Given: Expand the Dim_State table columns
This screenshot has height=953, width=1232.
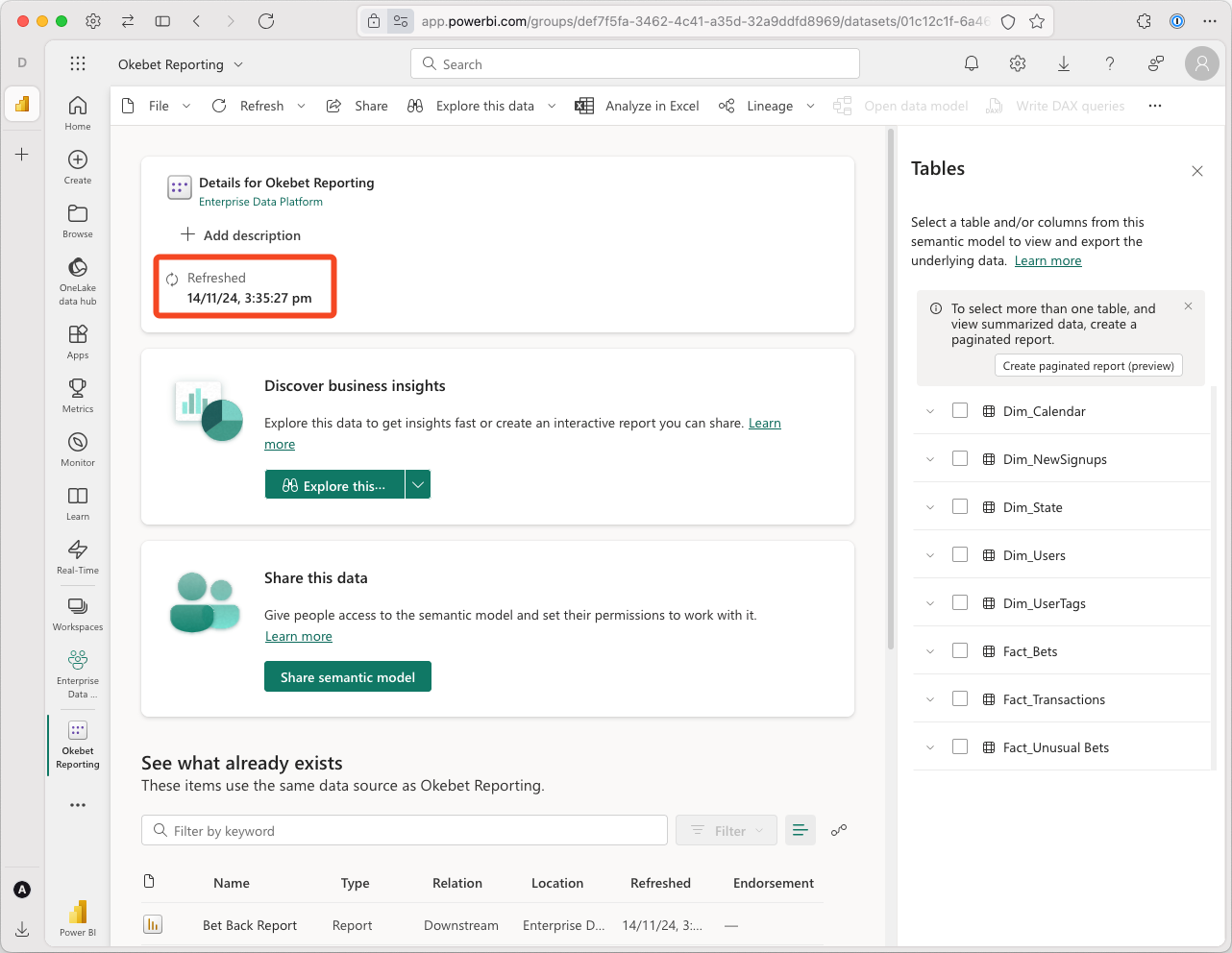Looking at the screenshot, I should pyautogui.click(x=930, y=507).
